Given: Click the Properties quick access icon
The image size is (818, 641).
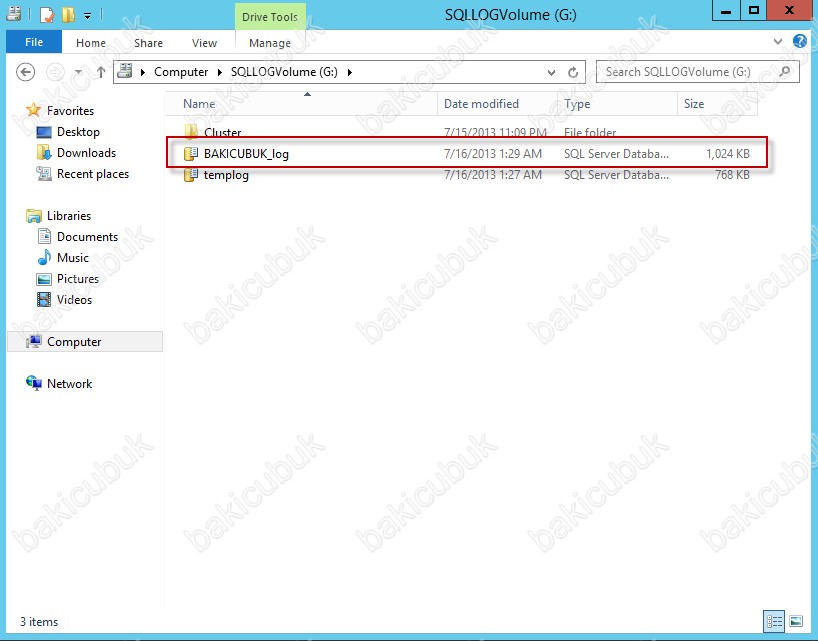Looking at the screenshot, I should click(x=47, y=14).
